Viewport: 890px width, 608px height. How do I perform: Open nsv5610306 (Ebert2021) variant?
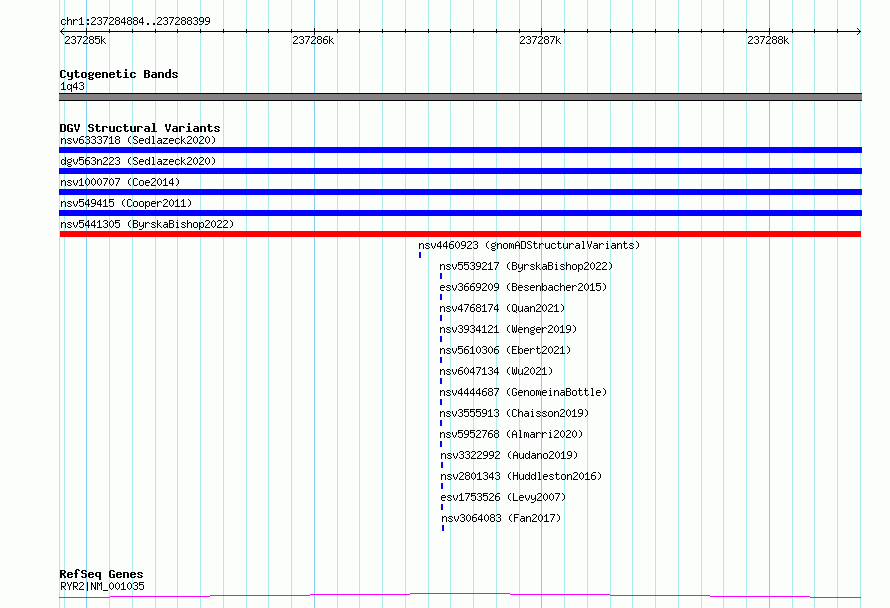pyautogui.click(x=505, y=350)
